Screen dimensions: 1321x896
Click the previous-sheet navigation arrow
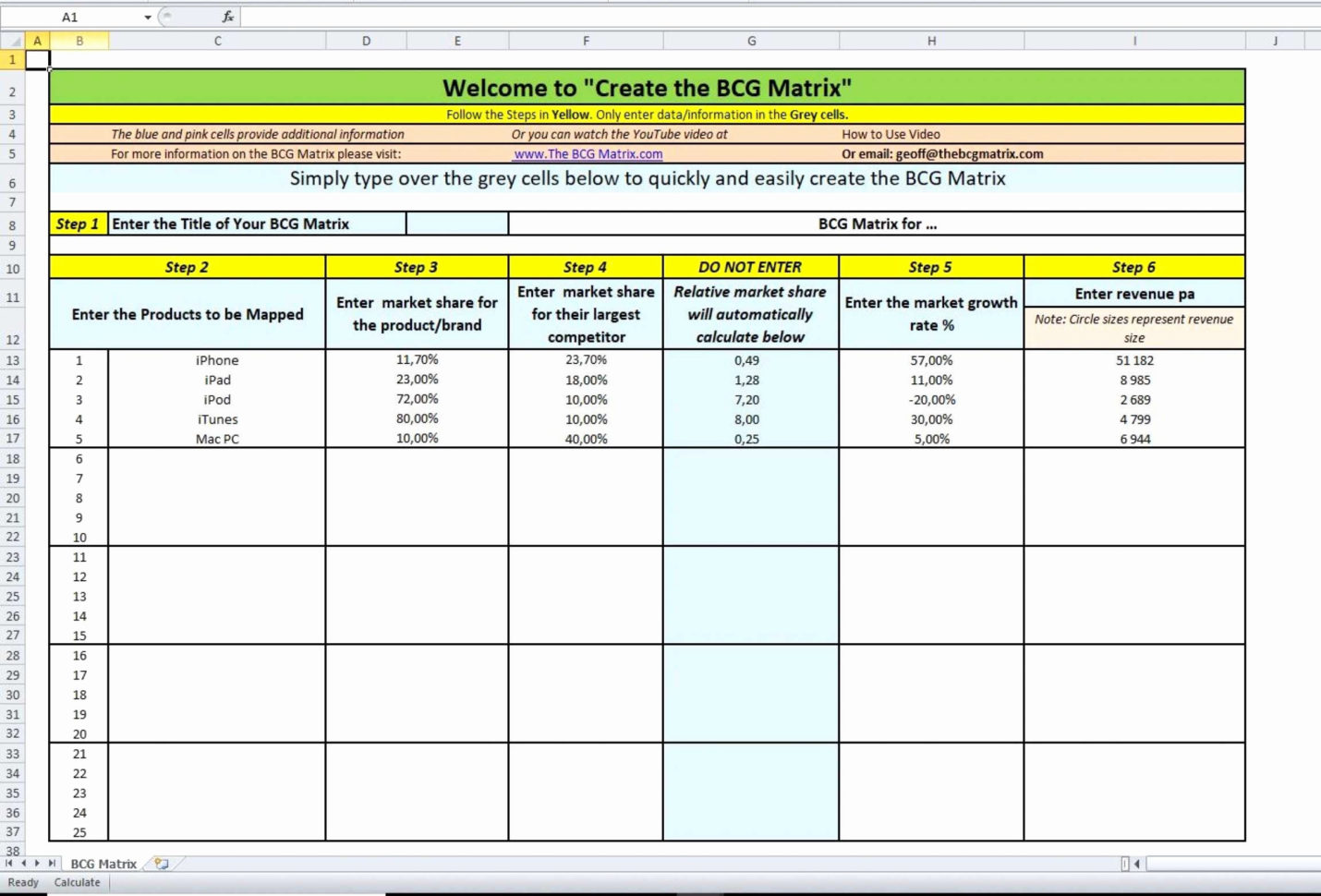pyautogui.click(x=22, y=863)
